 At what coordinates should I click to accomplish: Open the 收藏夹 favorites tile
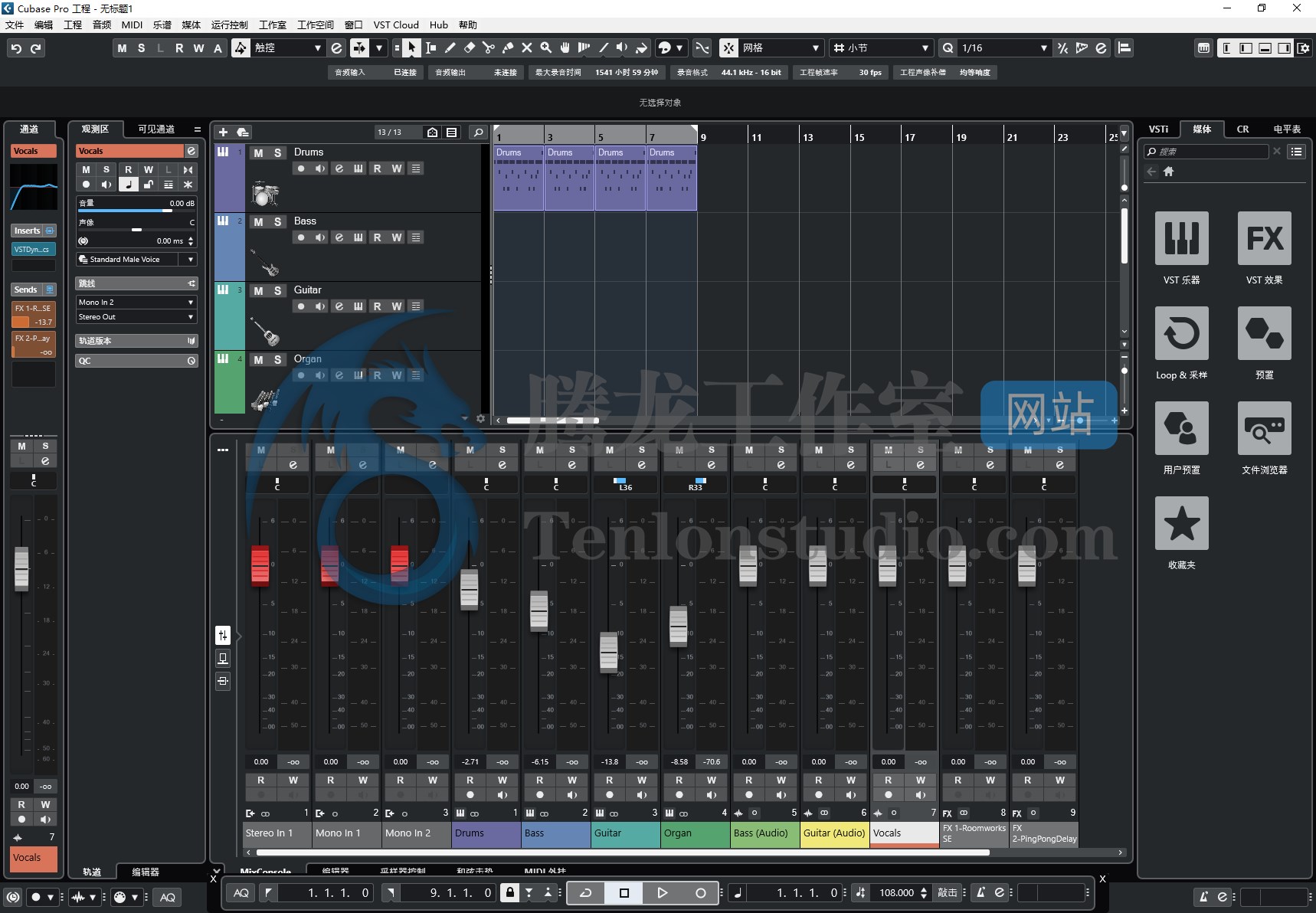[x=1181, y=523]
